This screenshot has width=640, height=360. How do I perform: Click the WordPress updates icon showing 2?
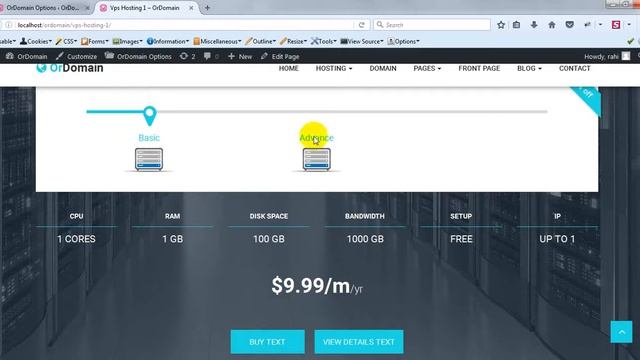tap(187, 56)
